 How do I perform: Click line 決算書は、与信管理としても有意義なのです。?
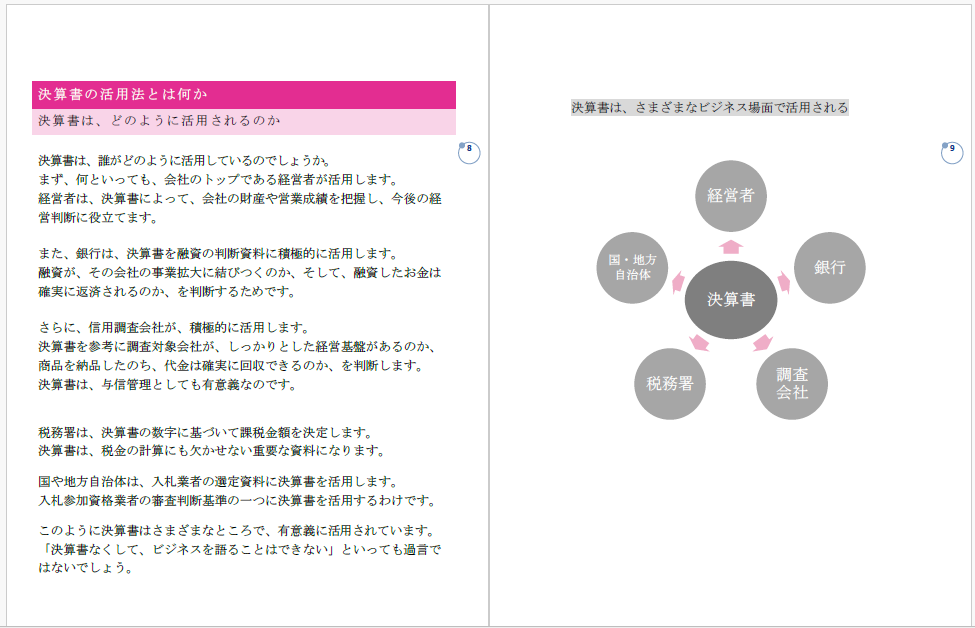click(x=167, y=385)
